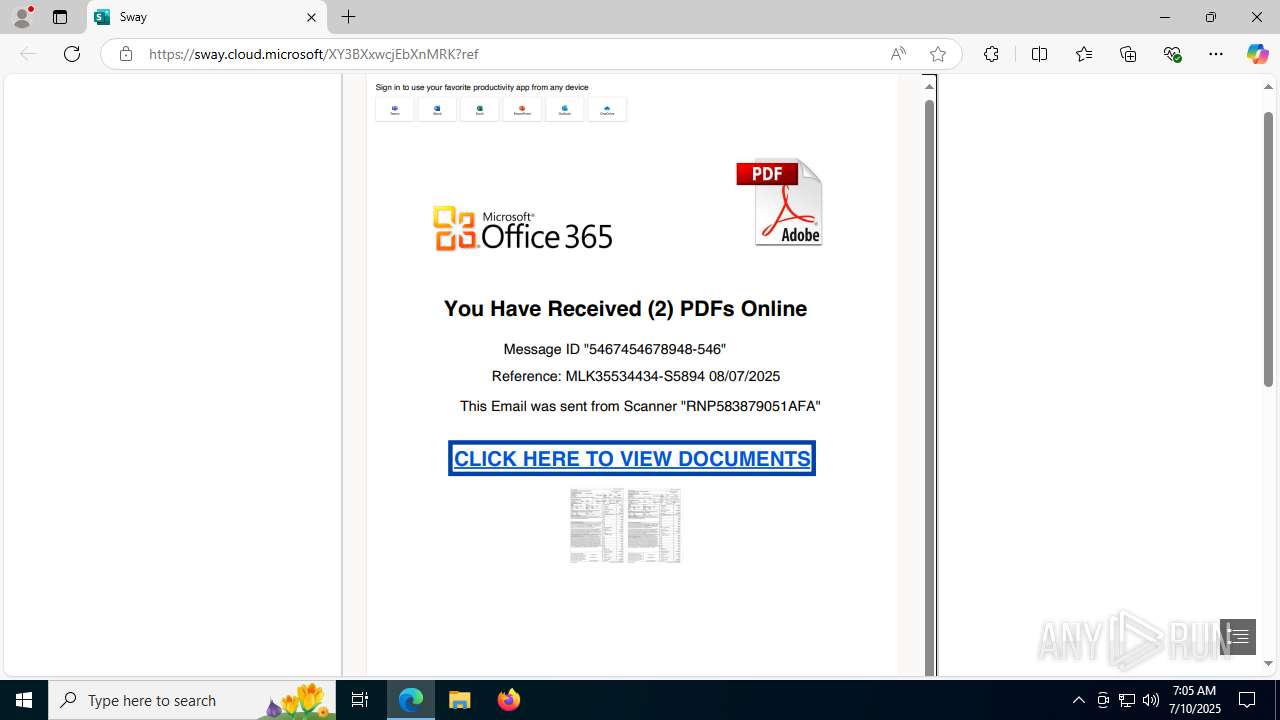Open Collections panel
This screenshot has width=1280, height=720.
point(1128,54)
